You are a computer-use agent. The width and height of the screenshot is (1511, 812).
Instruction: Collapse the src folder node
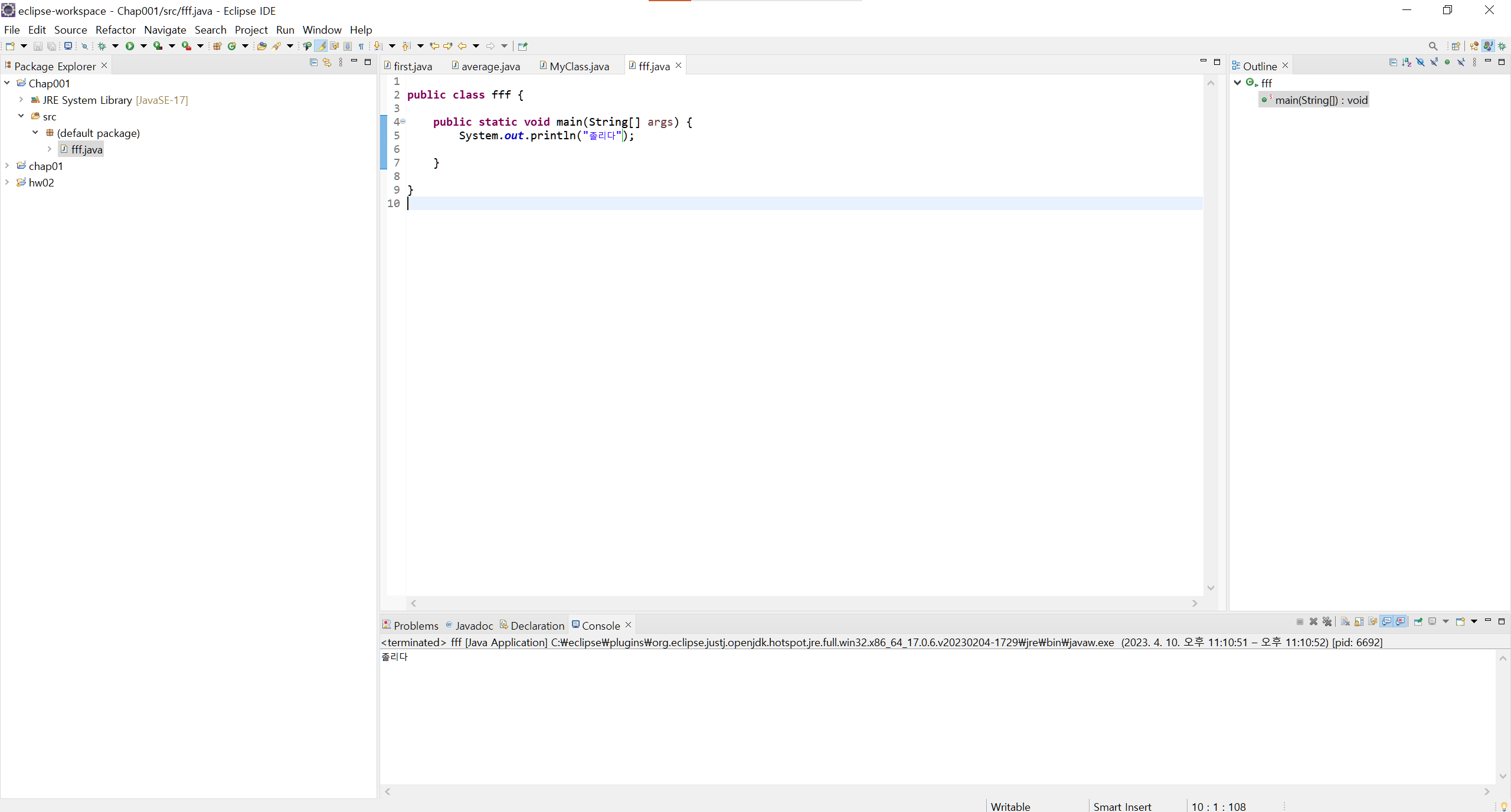pyautogui.click(x=21, y=116)
